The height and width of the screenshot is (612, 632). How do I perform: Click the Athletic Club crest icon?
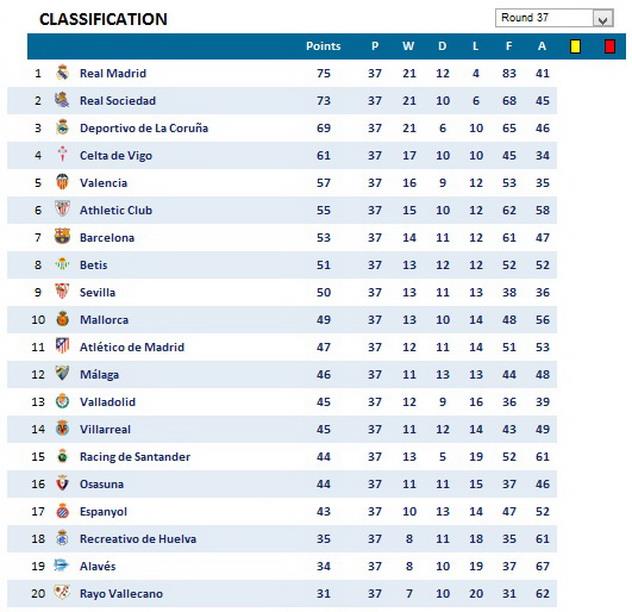pos(62,210)
